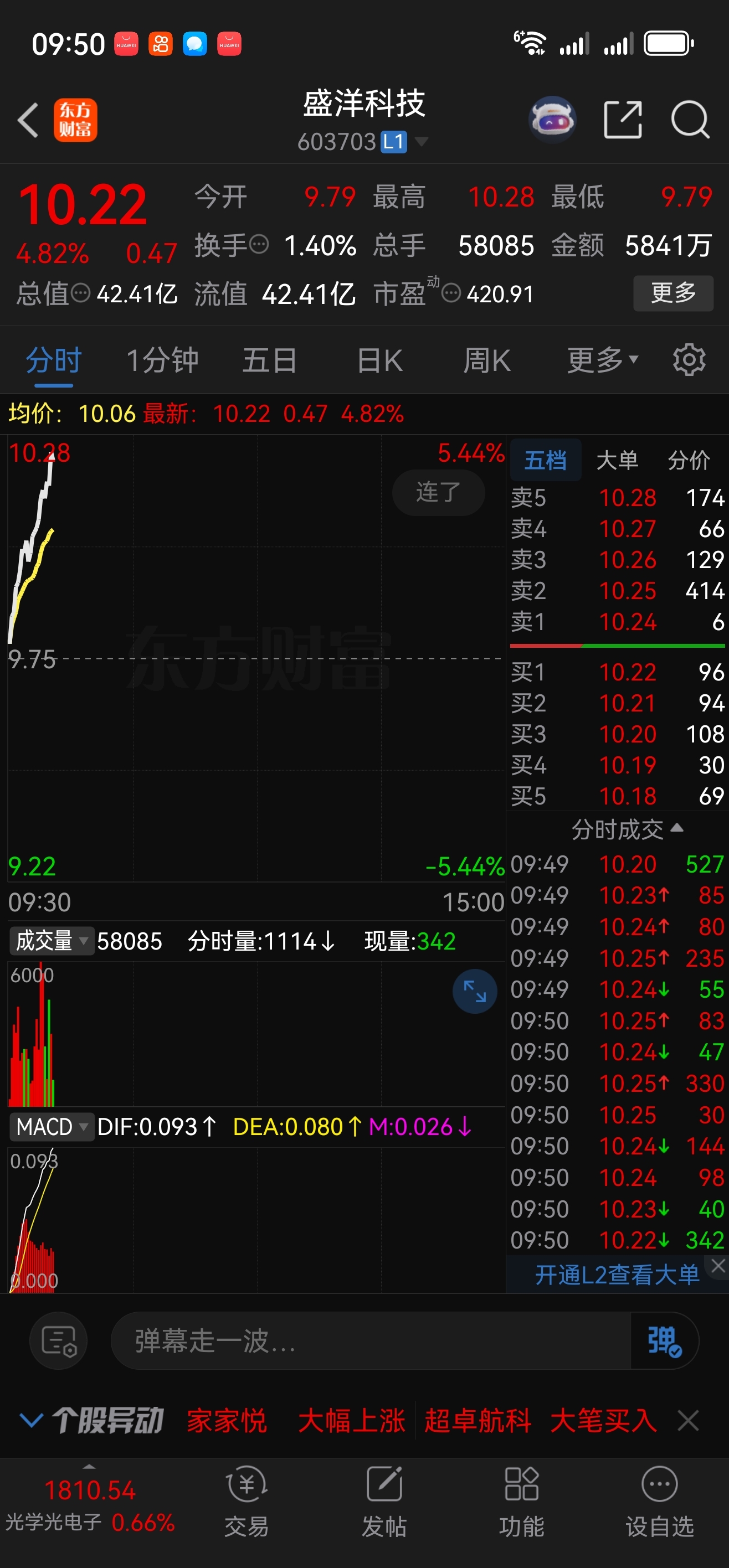Tap the large 10.22 current price
729x1568 pixels.
click(82, 204)
